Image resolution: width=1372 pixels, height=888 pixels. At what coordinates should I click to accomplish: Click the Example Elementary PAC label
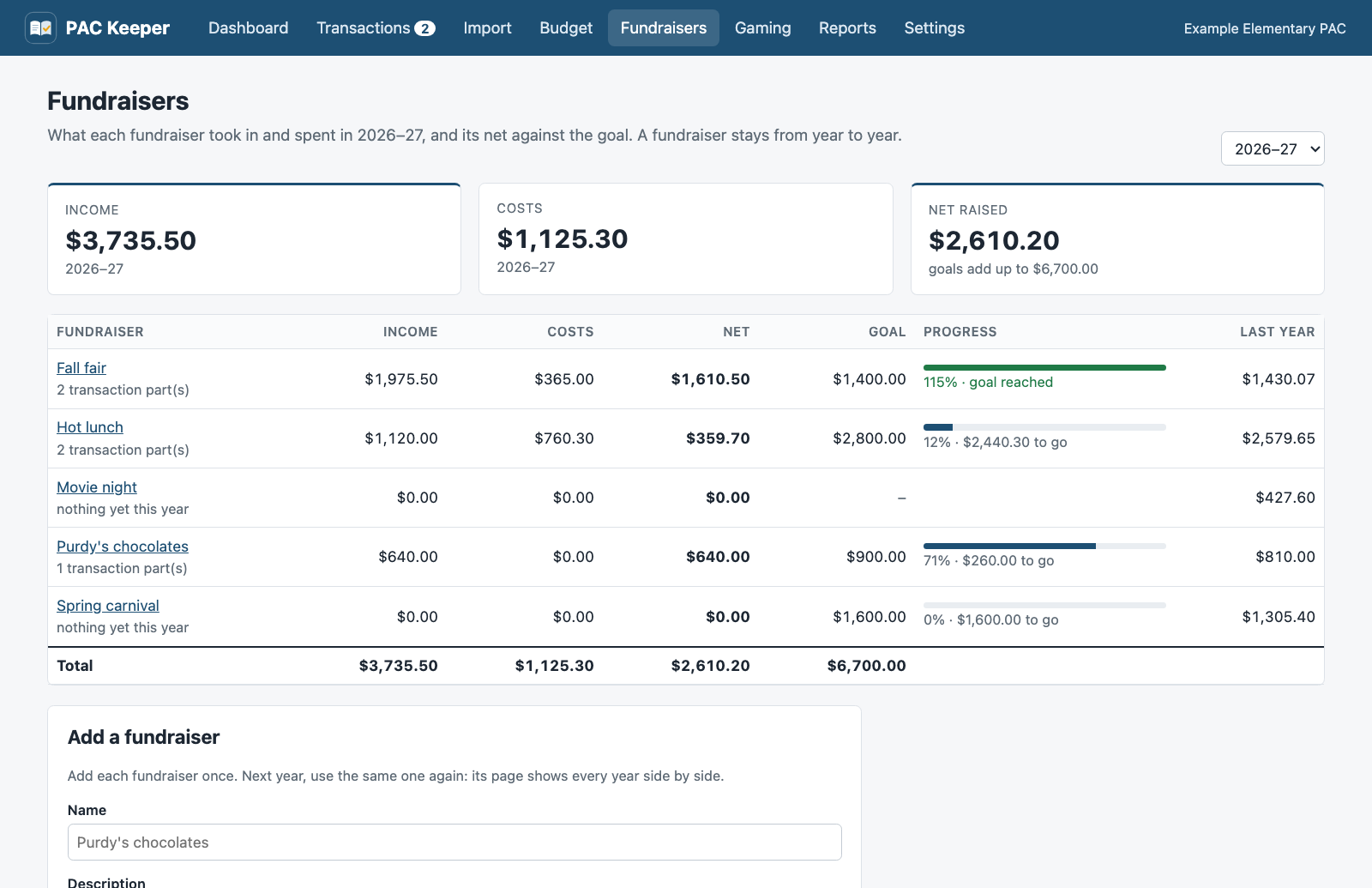[x=1265, y=28]
